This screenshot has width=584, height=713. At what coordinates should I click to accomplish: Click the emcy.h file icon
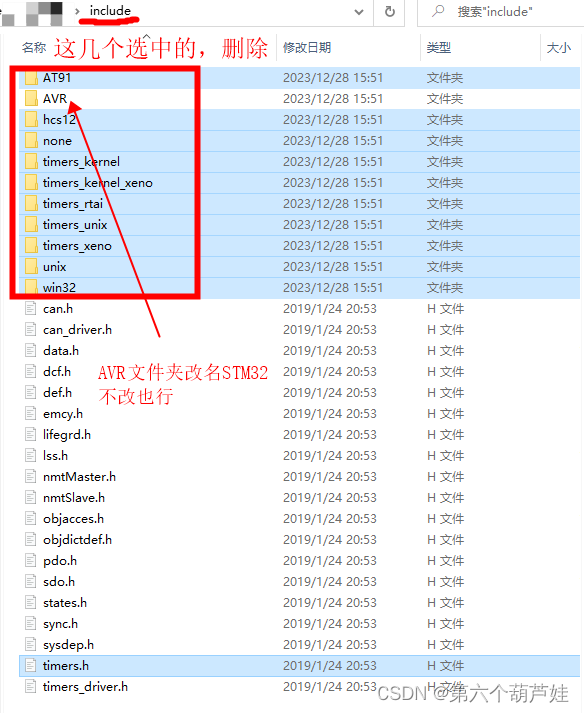tap(30, 413)
